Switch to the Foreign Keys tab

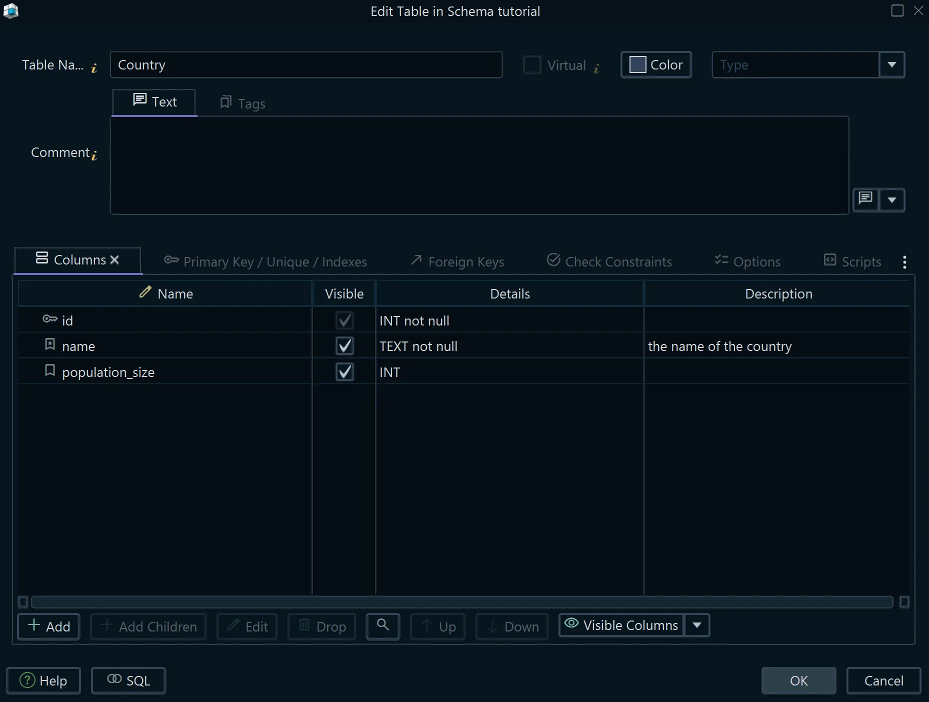[457, 261]
